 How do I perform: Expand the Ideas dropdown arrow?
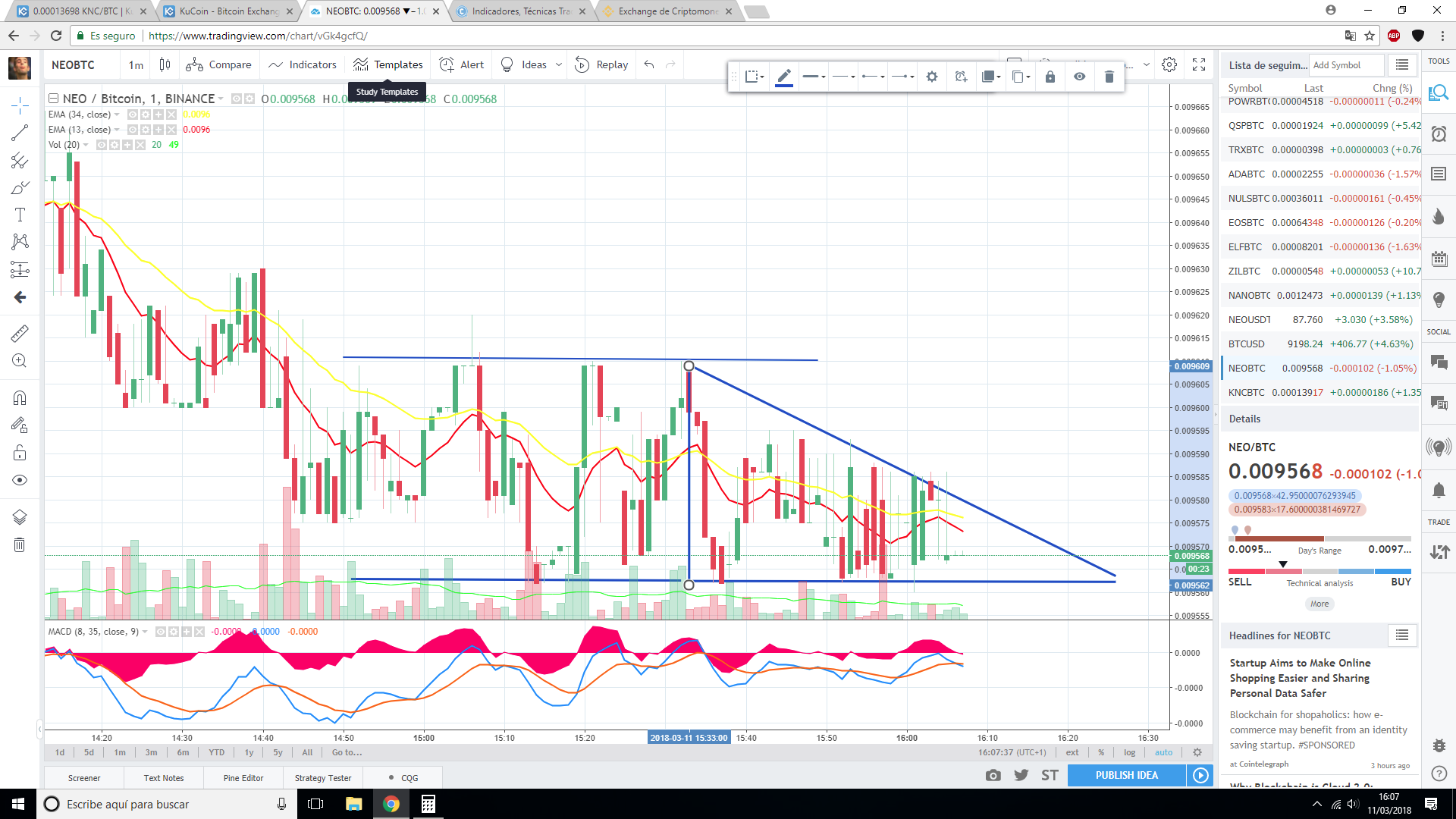pos(559,64)
